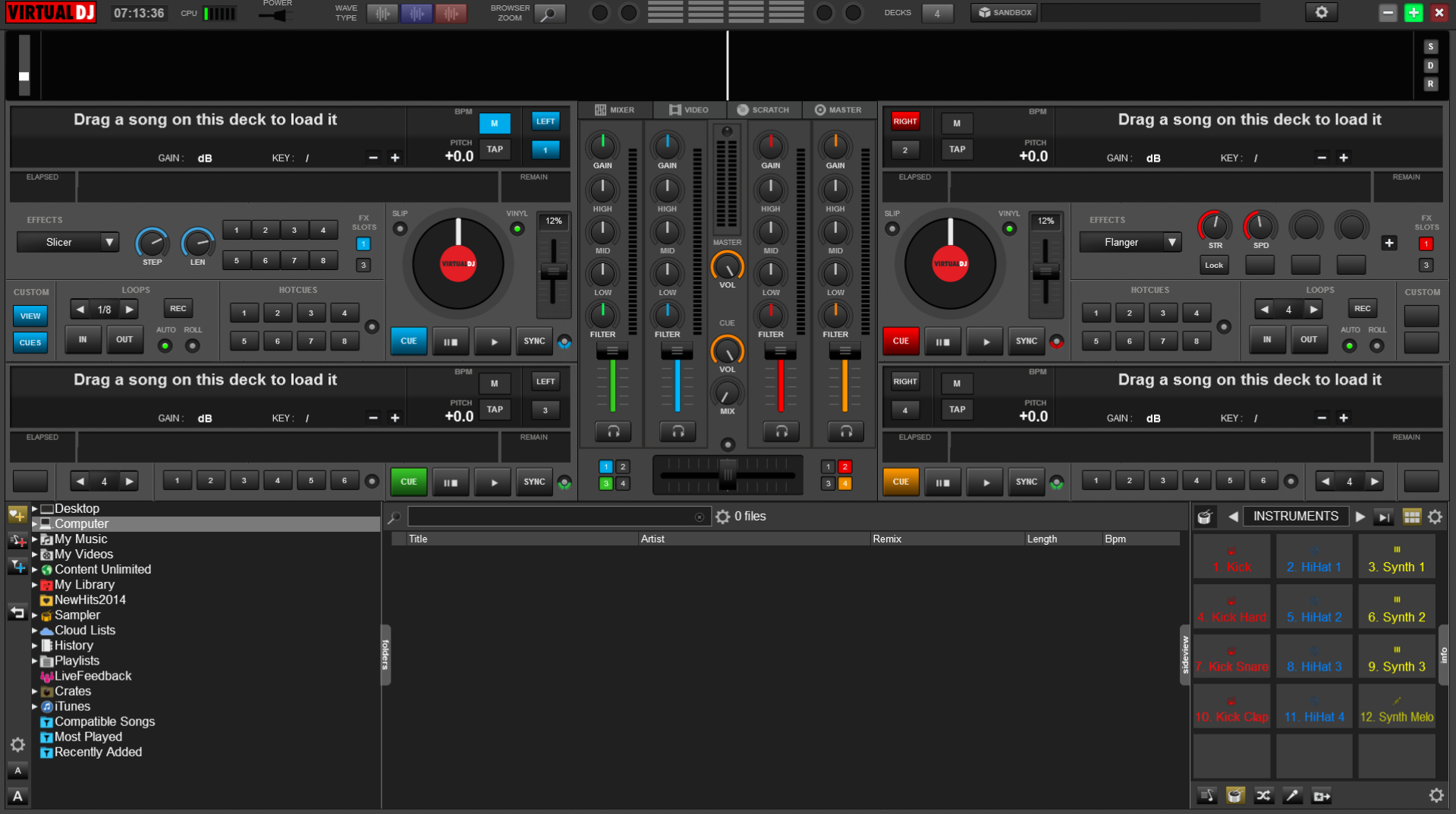This screenshot has height=814, width=1456.
Task: Click the sampler grid view icon
Action: [1411, 517]
